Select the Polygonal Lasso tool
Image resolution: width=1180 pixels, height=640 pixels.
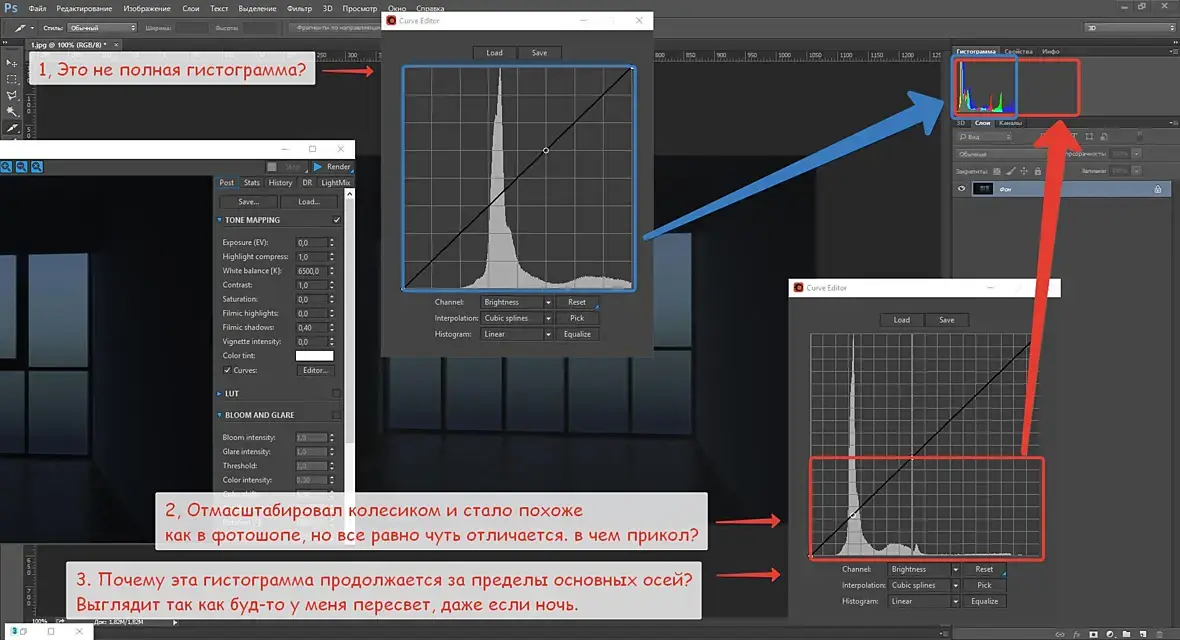pyautogui.click(x=11, y=96)
